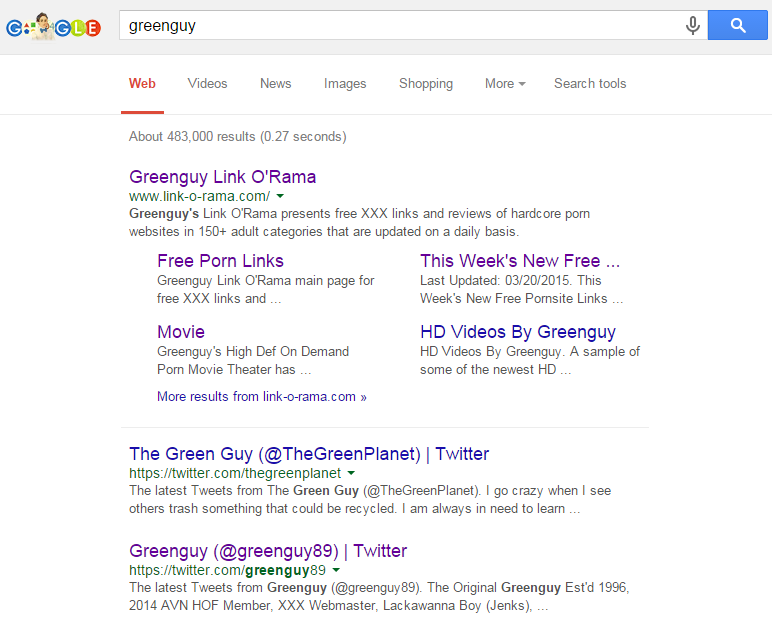The width and height of the screenshot is (772, 621).
Task: Click More results from link-o-rama.com
Action: tap(262, 396)
